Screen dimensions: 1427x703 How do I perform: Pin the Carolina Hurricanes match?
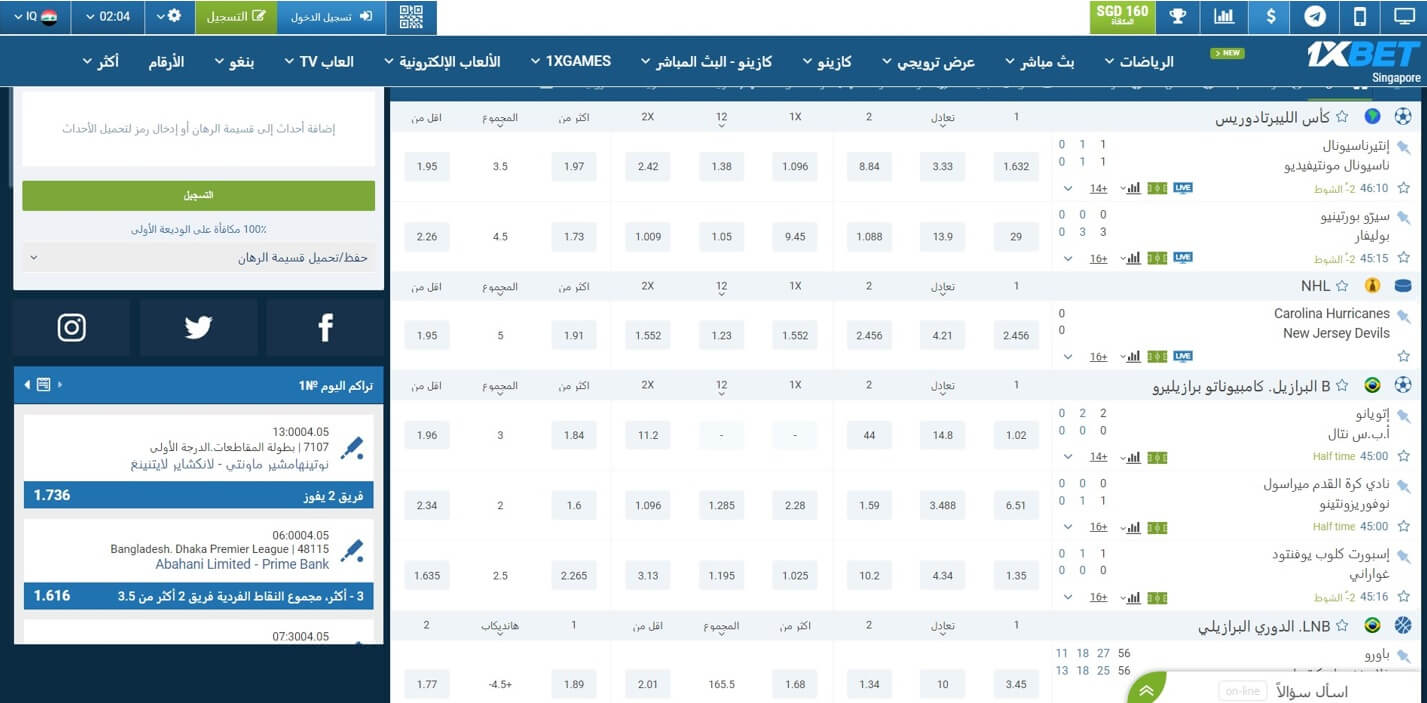[x=1403, y=316]
